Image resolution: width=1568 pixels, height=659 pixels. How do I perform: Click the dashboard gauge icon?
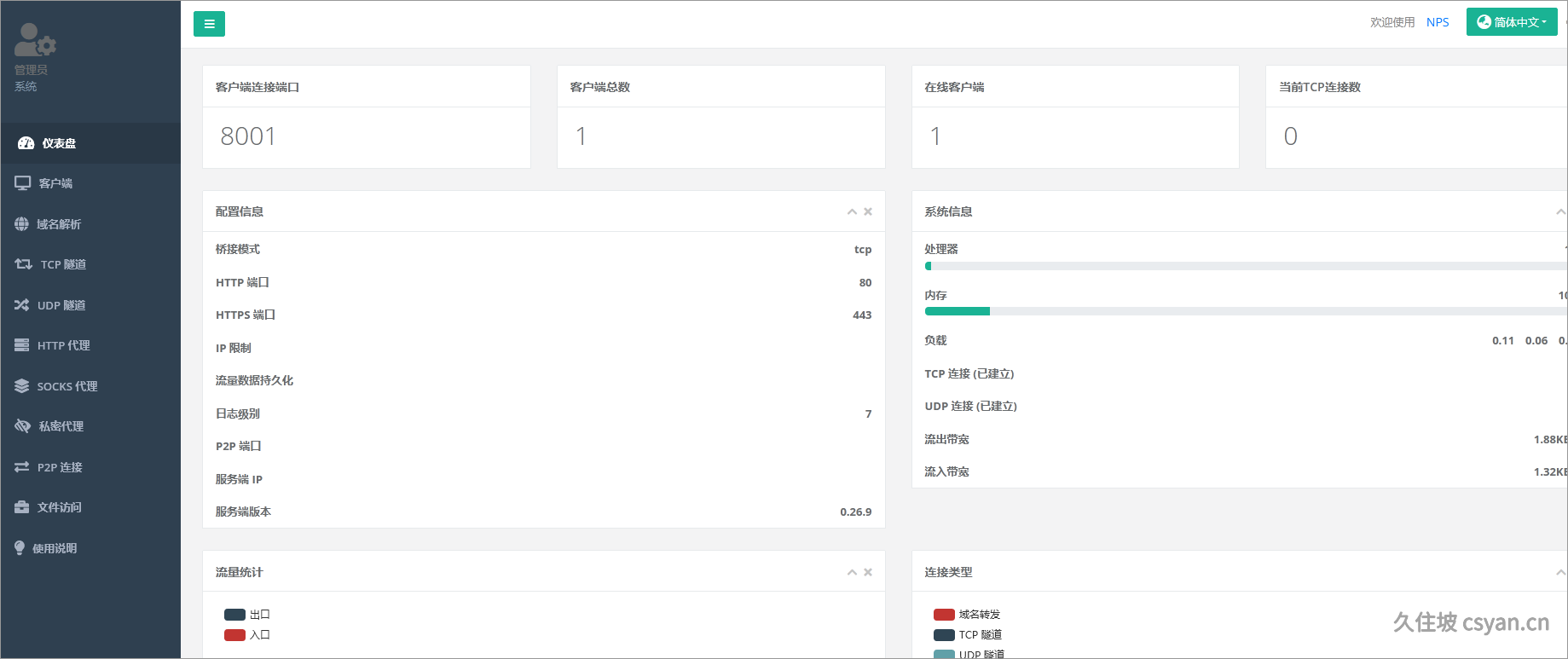coord(26,143)
